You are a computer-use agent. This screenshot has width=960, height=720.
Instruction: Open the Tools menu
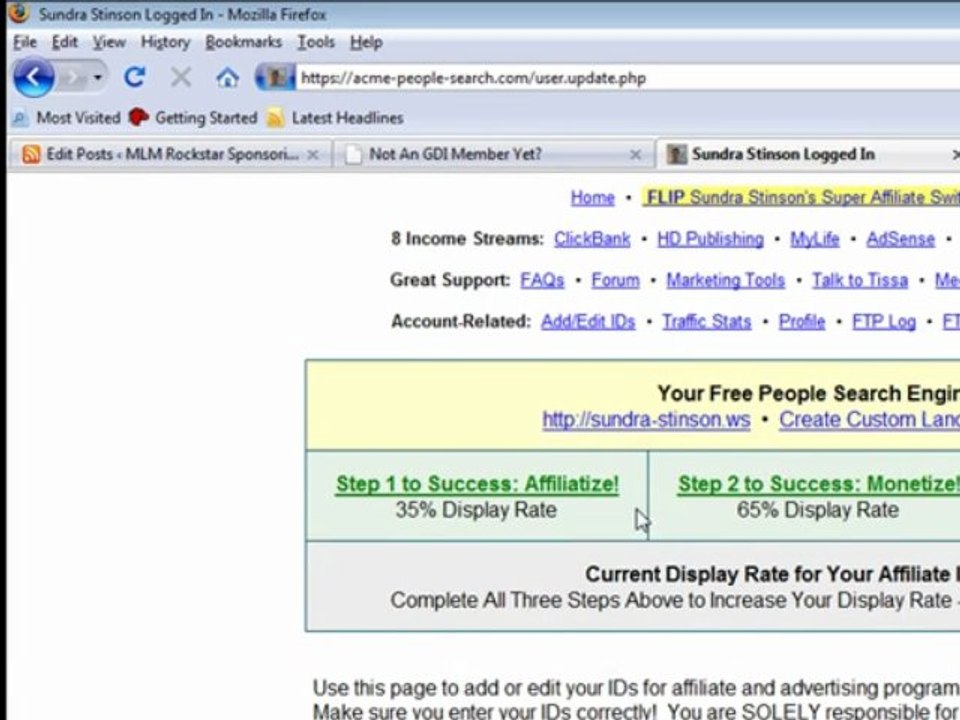(316, 42)
